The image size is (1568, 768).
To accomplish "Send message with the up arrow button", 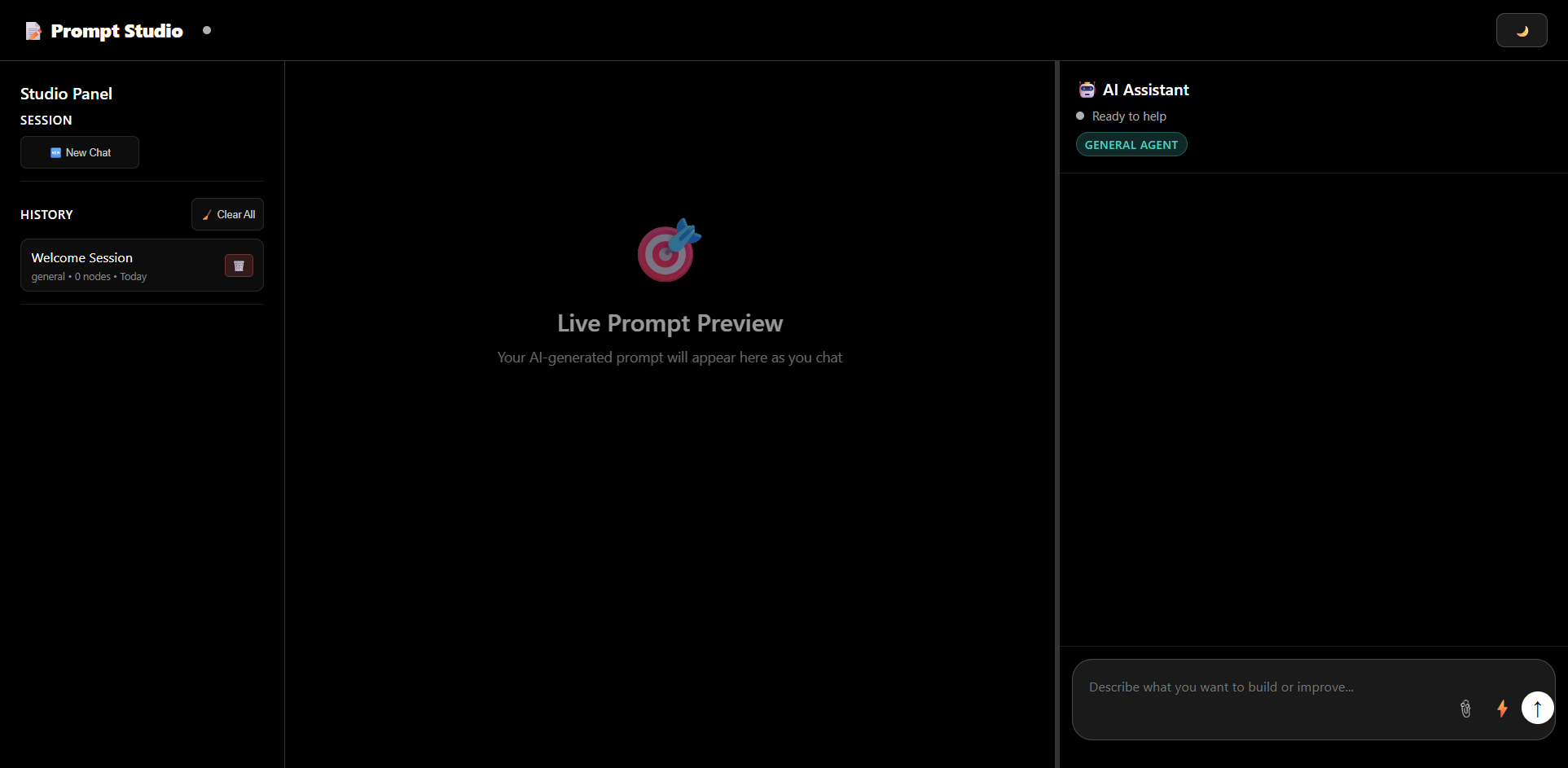I will click(1538, 708).
